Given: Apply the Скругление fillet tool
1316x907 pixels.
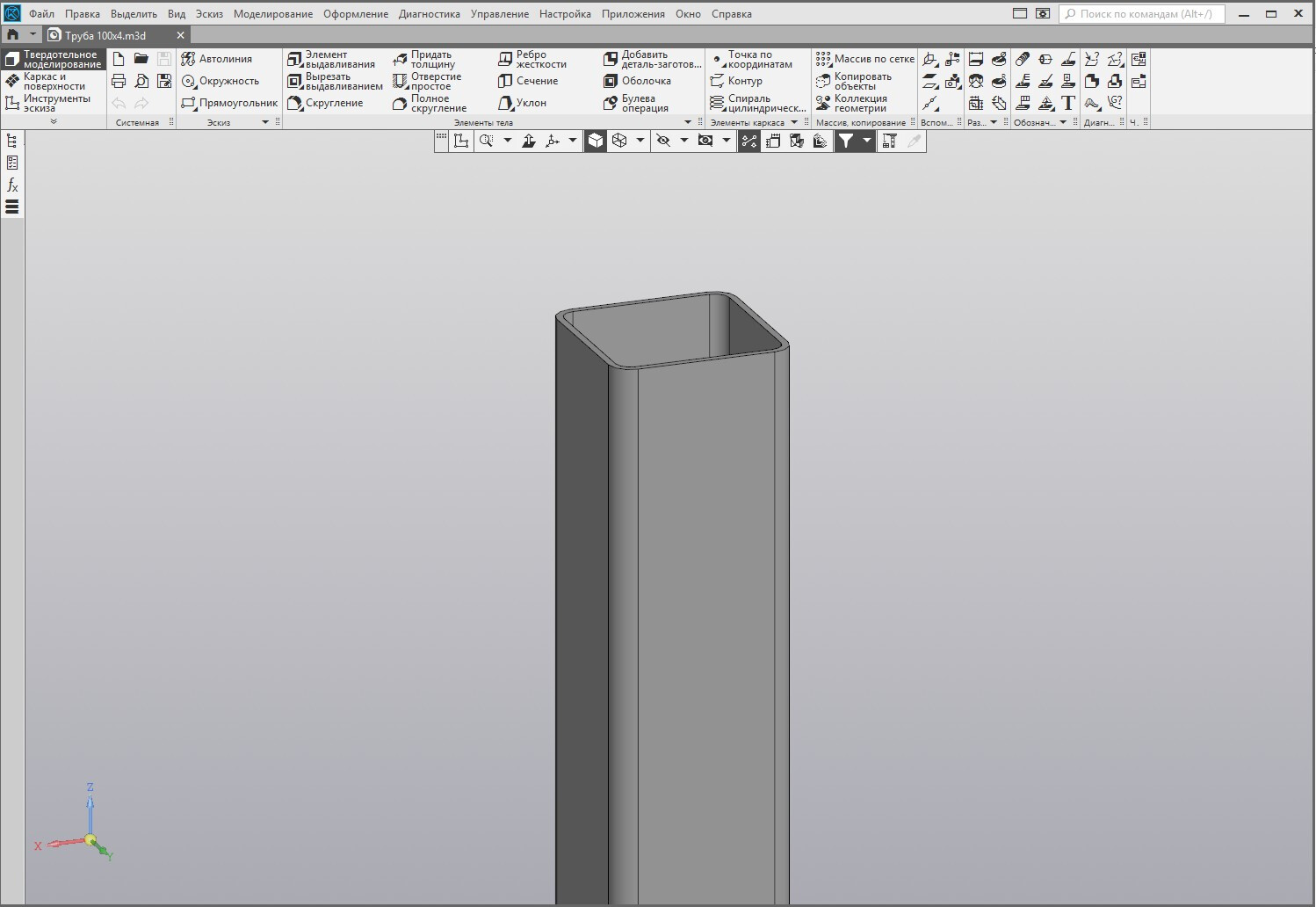Looking at the screenshot, I should click(x=325, y=103).
